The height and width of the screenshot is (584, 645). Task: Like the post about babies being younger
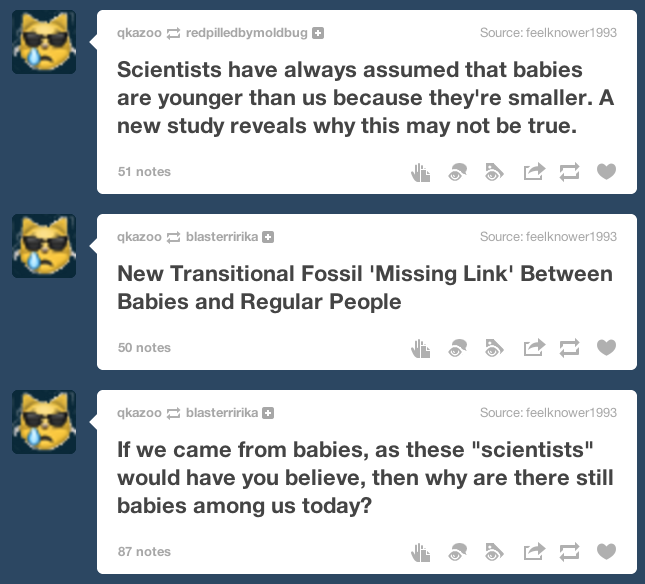[606, 172]
